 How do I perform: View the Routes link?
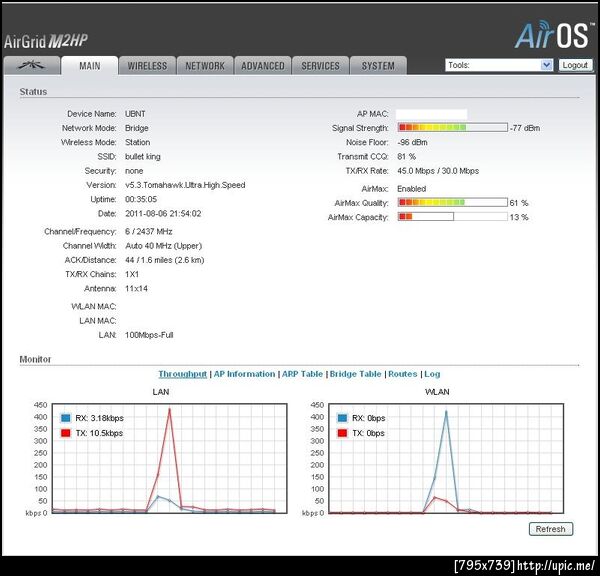[403, 374]
